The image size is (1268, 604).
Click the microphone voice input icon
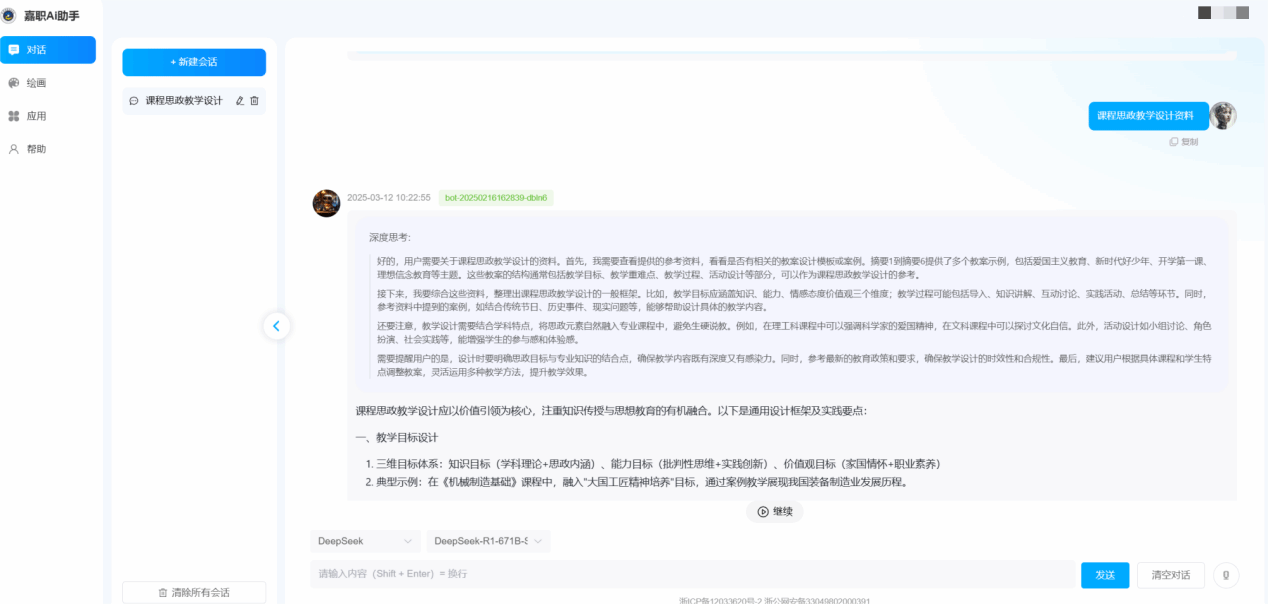[x=1225, y=575]
